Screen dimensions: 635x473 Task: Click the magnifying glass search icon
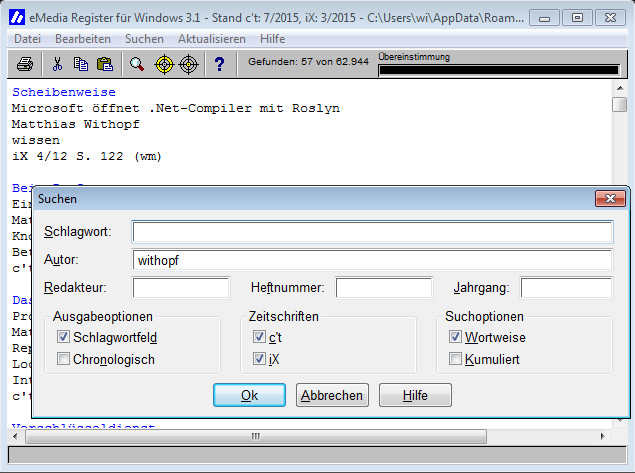(137, 65)
